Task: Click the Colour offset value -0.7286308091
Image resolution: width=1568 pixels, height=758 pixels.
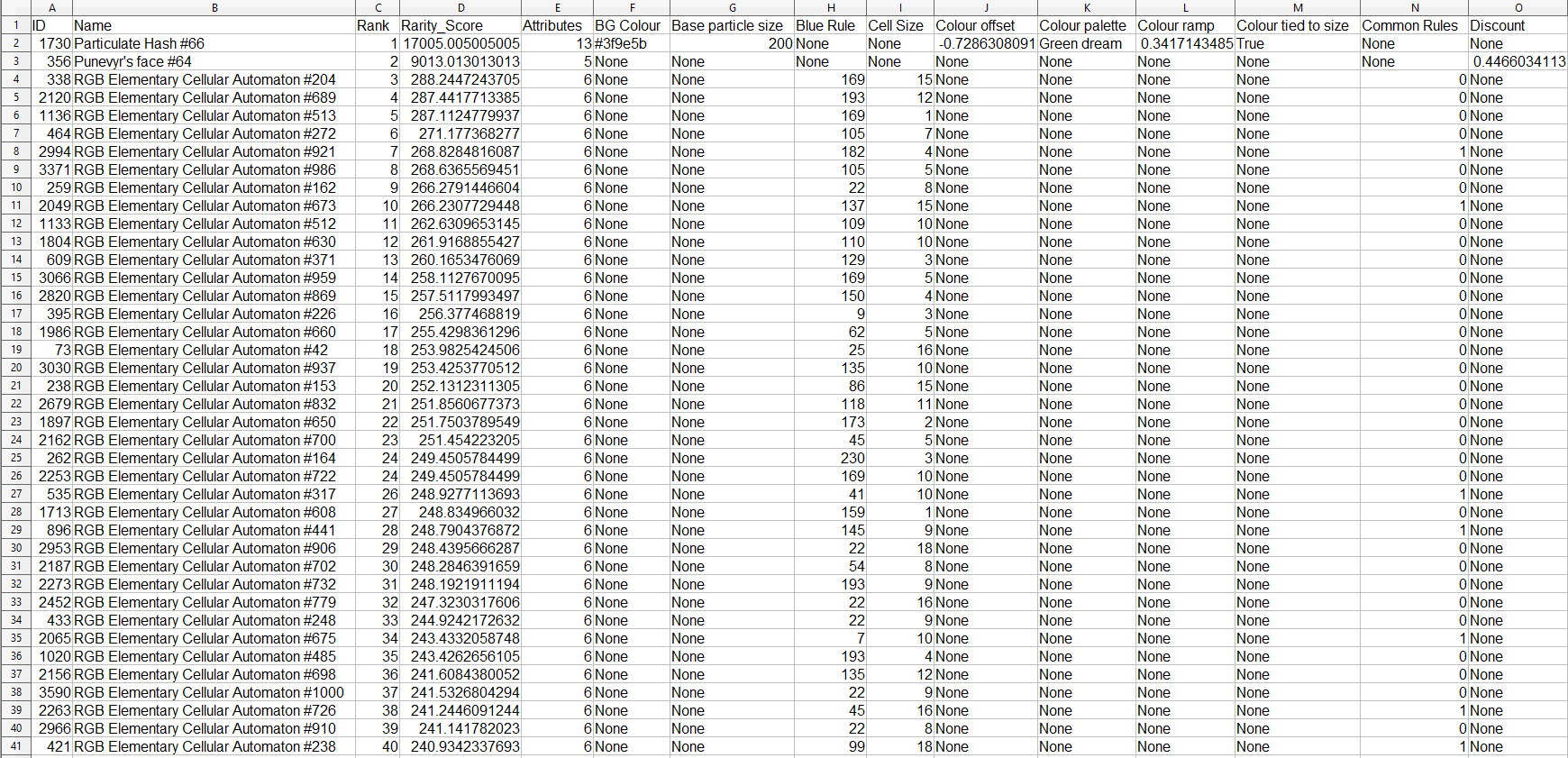Action: [986, 43]
